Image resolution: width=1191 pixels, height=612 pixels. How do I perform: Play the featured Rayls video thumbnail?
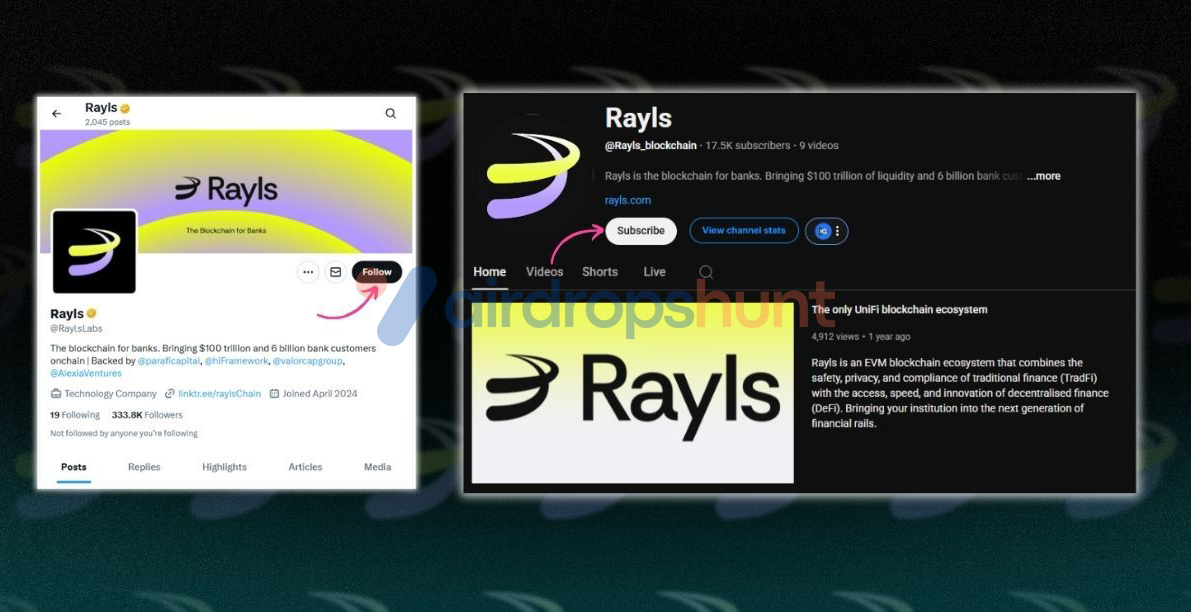click(632, 390)
